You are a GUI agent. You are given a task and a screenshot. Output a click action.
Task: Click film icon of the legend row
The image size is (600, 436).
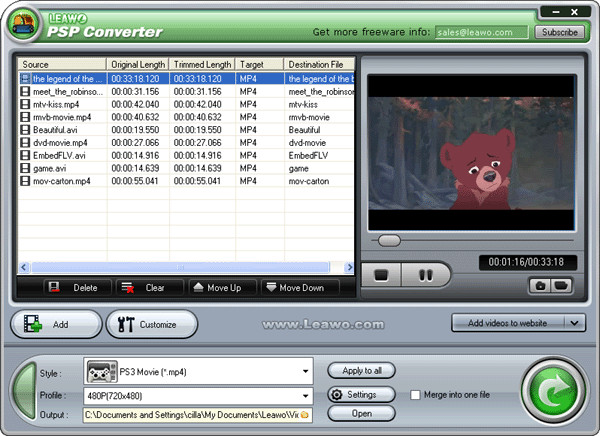(x=25, y=79)
